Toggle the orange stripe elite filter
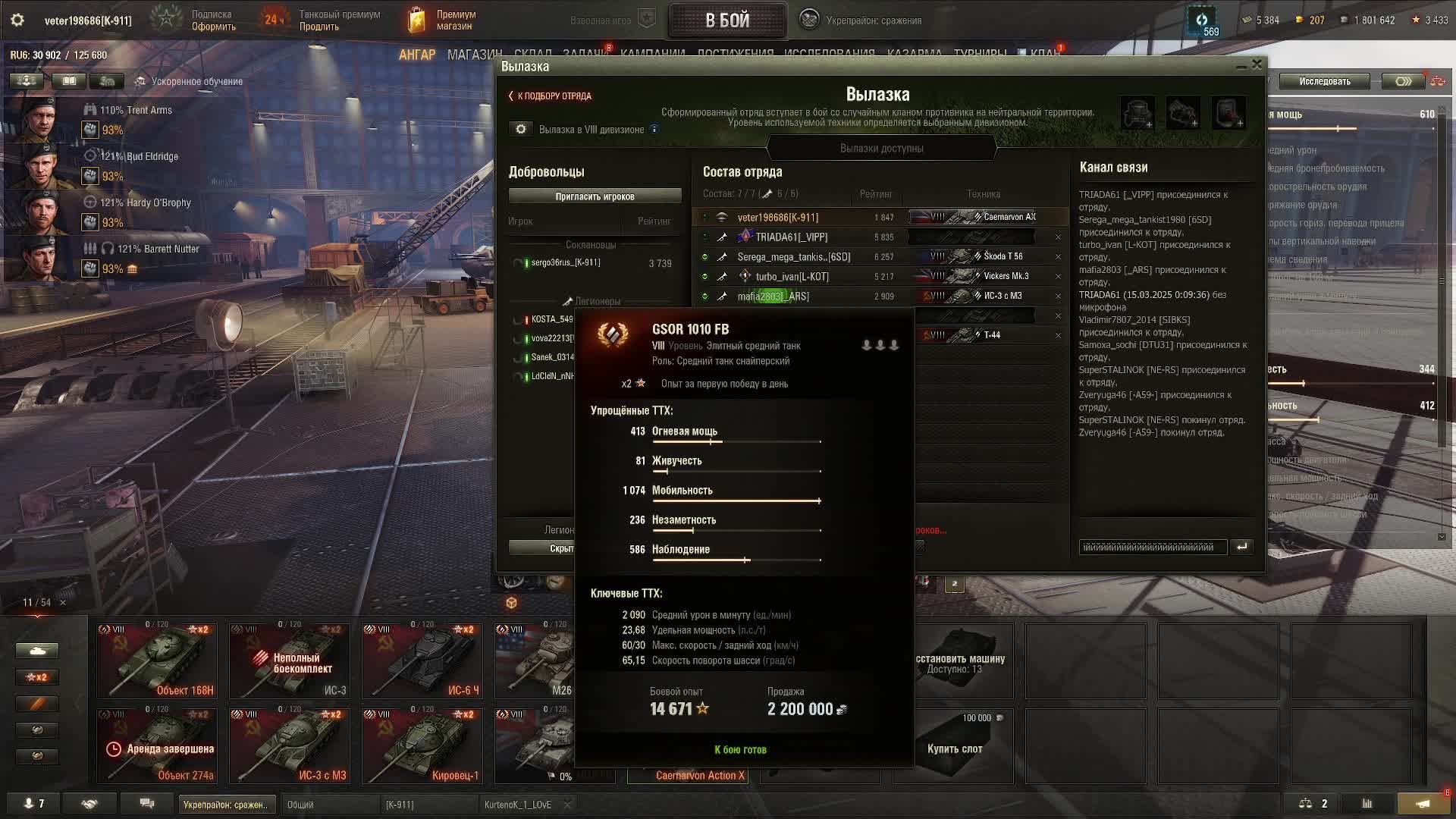Image resolution: width=1456 pixels, height=819 pixels. tap(36, 704)
